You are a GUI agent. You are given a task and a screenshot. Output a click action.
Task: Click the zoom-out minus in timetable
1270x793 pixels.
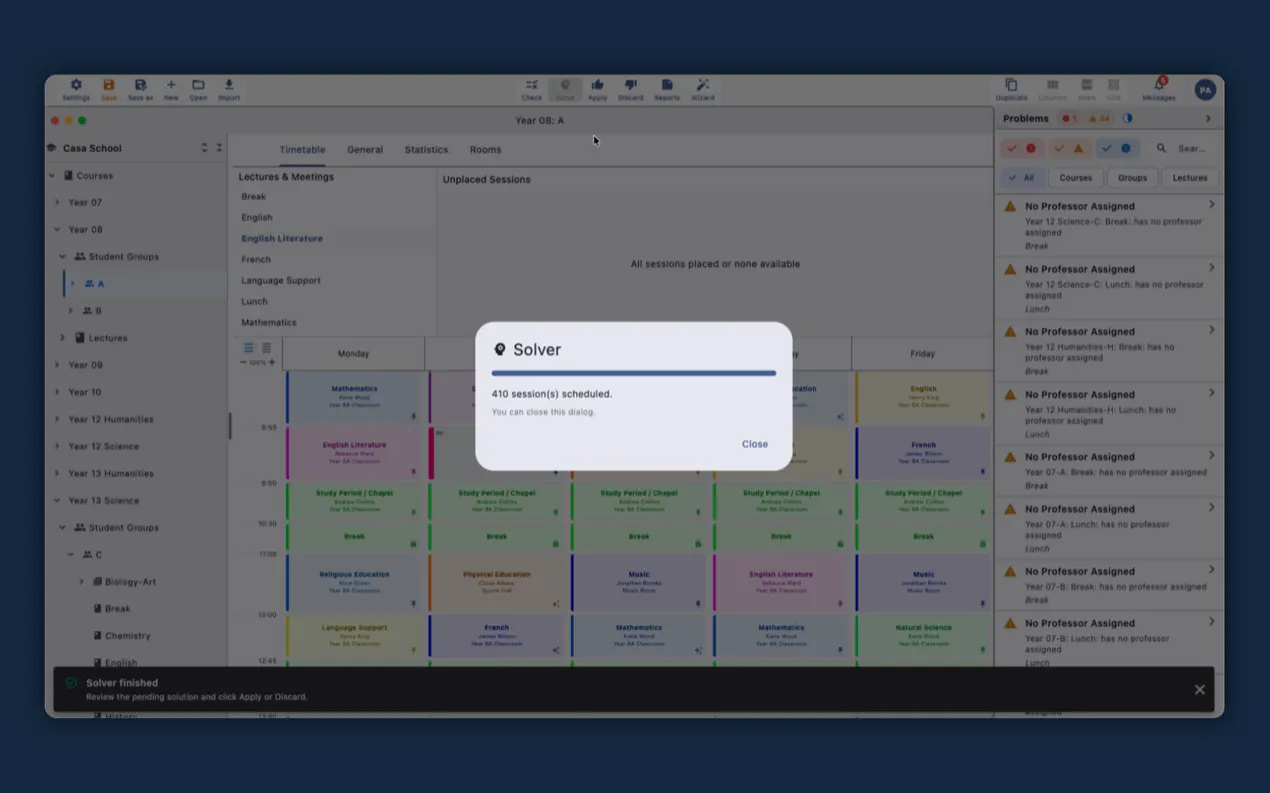(x=244, y=362)
